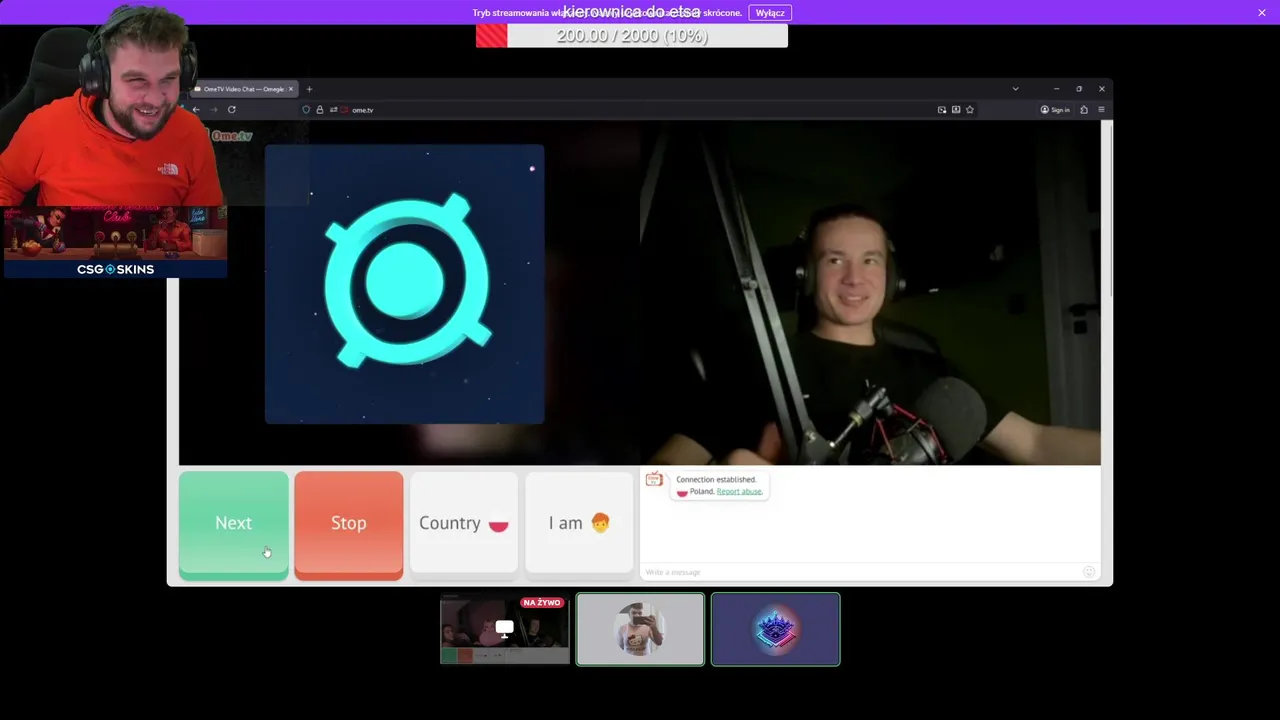Open a new browser tab with plus
The width and height of the screenshot is (1280, 720).
[x=309, y=89]
